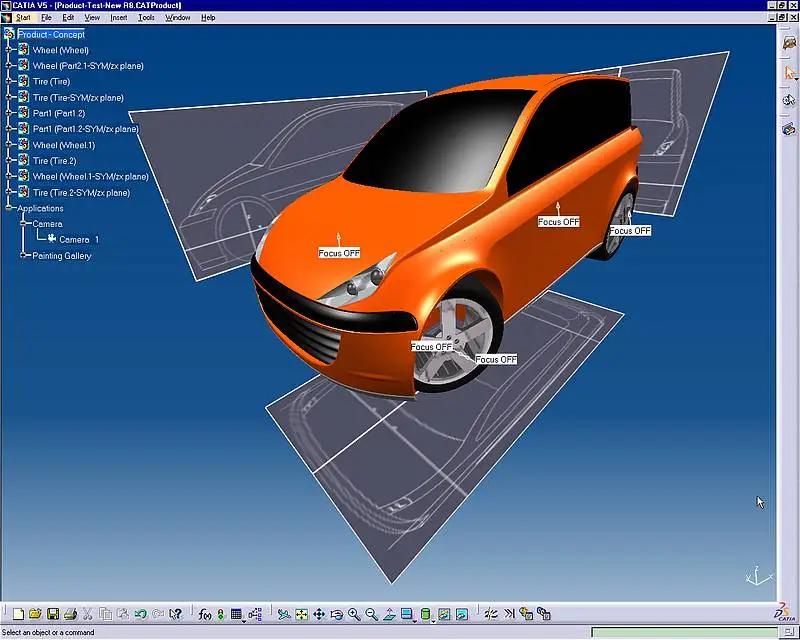Fit All In view
800x640 pixels.
(x=302, y=614)
